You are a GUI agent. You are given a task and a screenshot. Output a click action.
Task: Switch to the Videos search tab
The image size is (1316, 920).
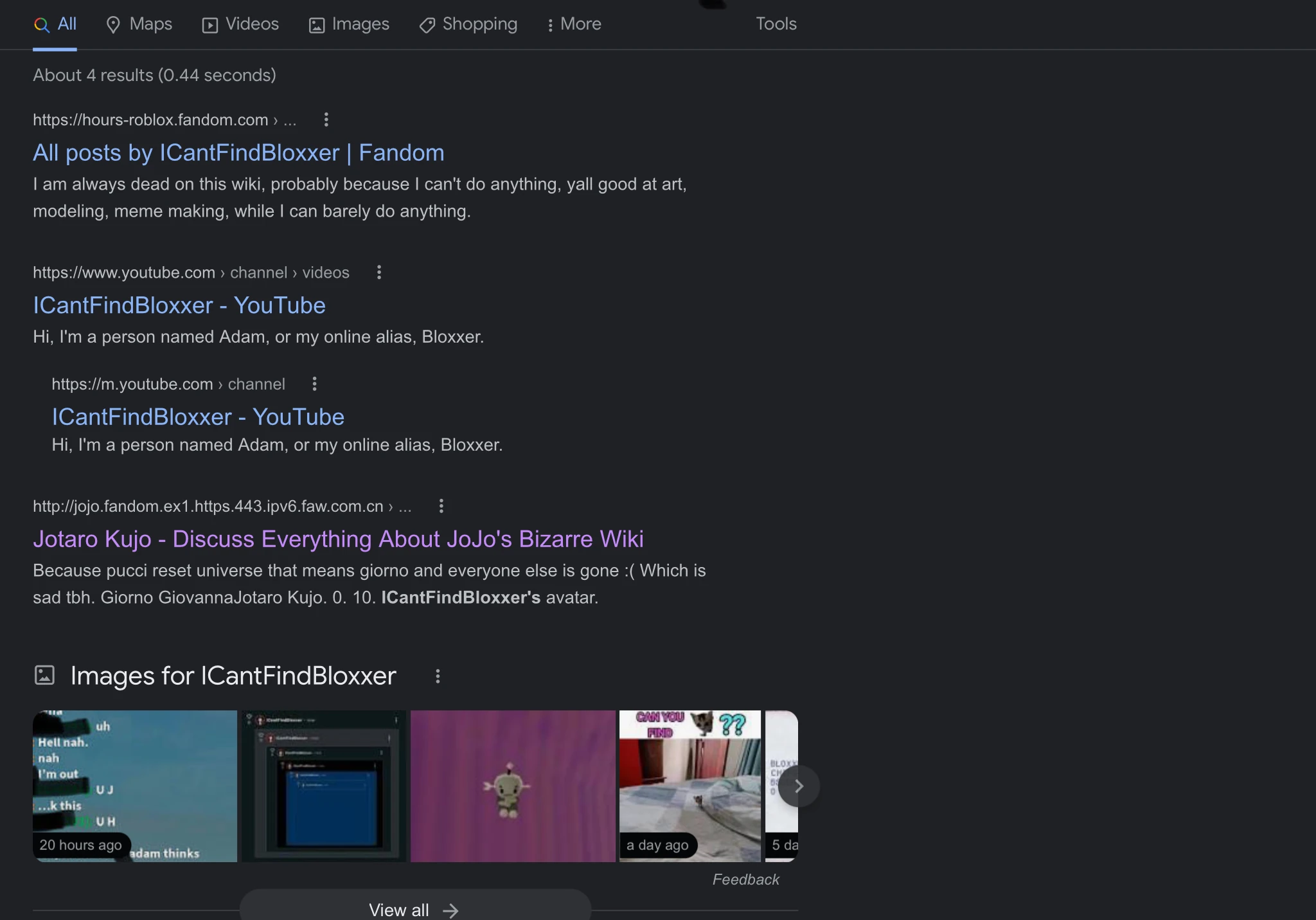(x=240, y=24)
